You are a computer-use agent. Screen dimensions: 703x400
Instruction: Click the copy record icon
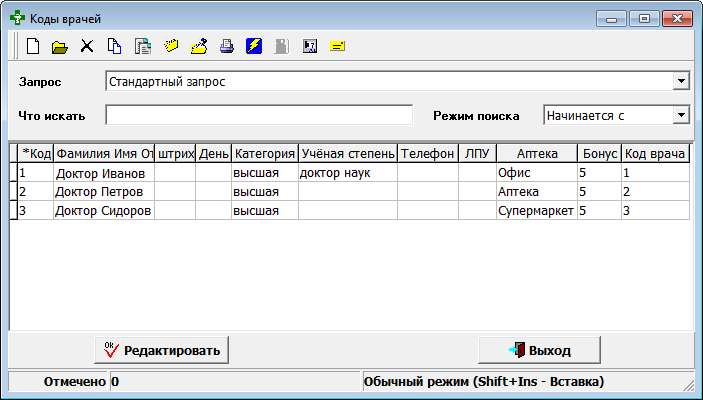(114, 46)
